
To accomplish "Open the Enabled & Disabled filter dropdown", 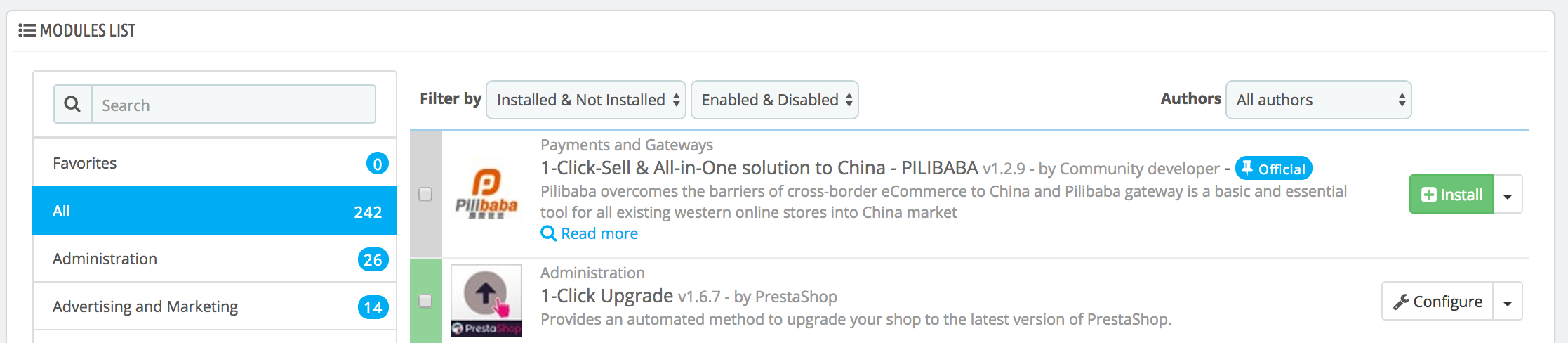I will click(x=775, y=100).
